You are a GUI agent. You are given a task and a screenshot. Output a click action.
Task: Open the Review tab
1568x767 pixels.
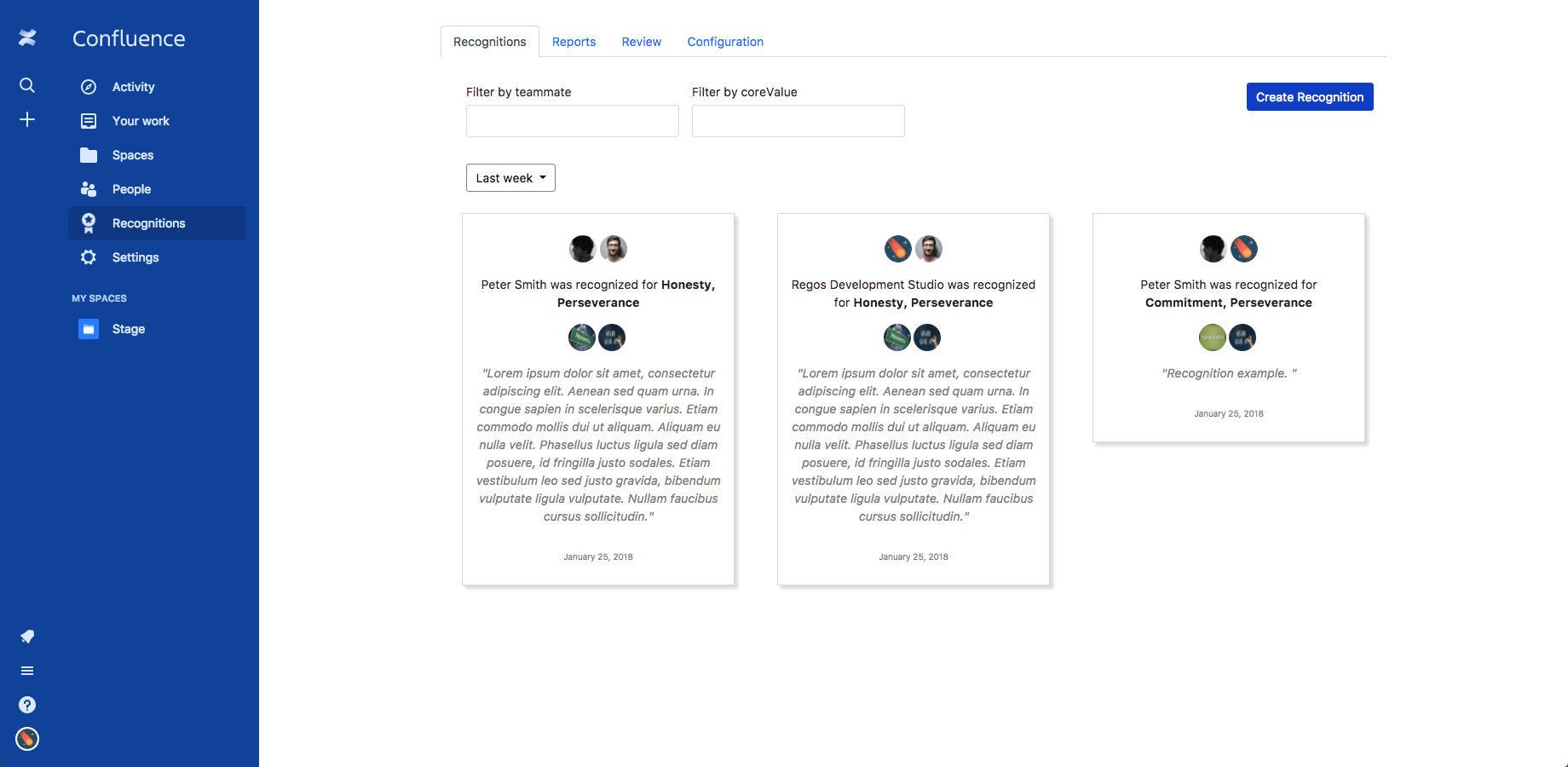[x=641, y=41]
